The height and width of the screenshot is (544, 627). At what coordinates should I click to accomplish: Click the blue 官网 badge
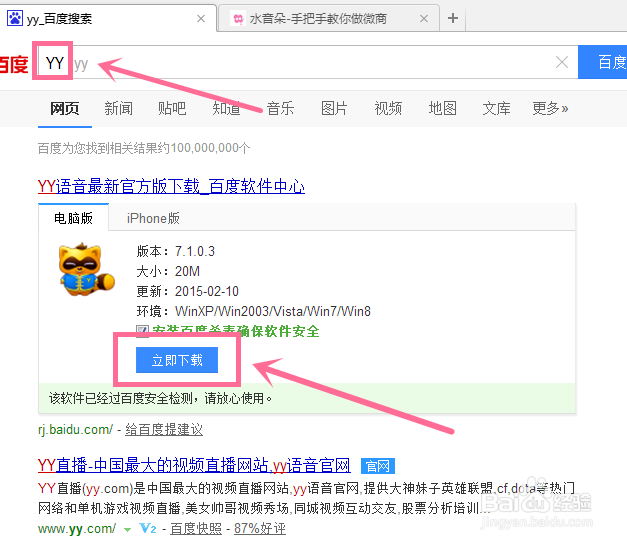(x=378, y=466)
